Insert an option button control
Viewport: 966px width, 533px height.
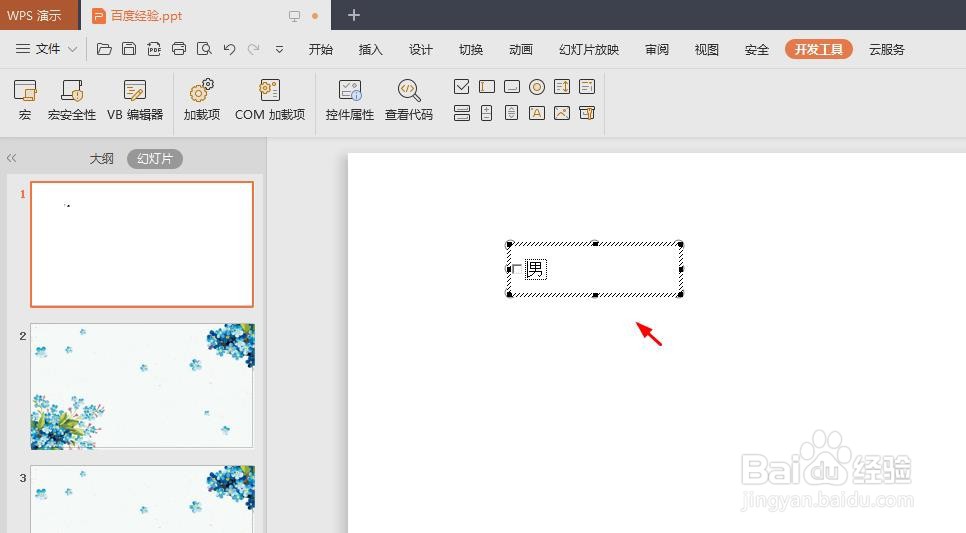[537, 87]
